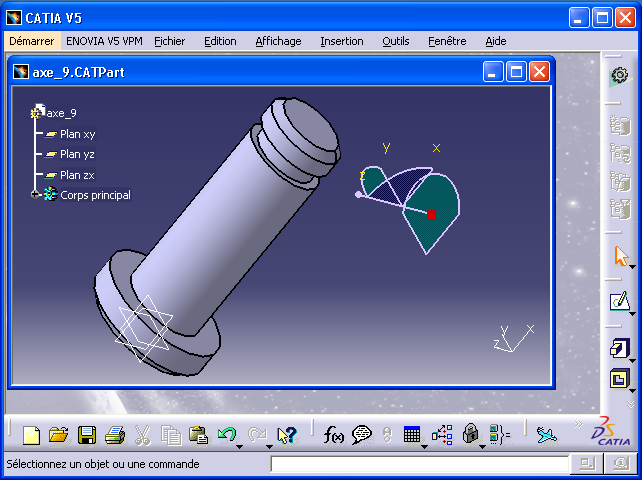
Task: Open the Edition menu
Action: pos(220,41)
